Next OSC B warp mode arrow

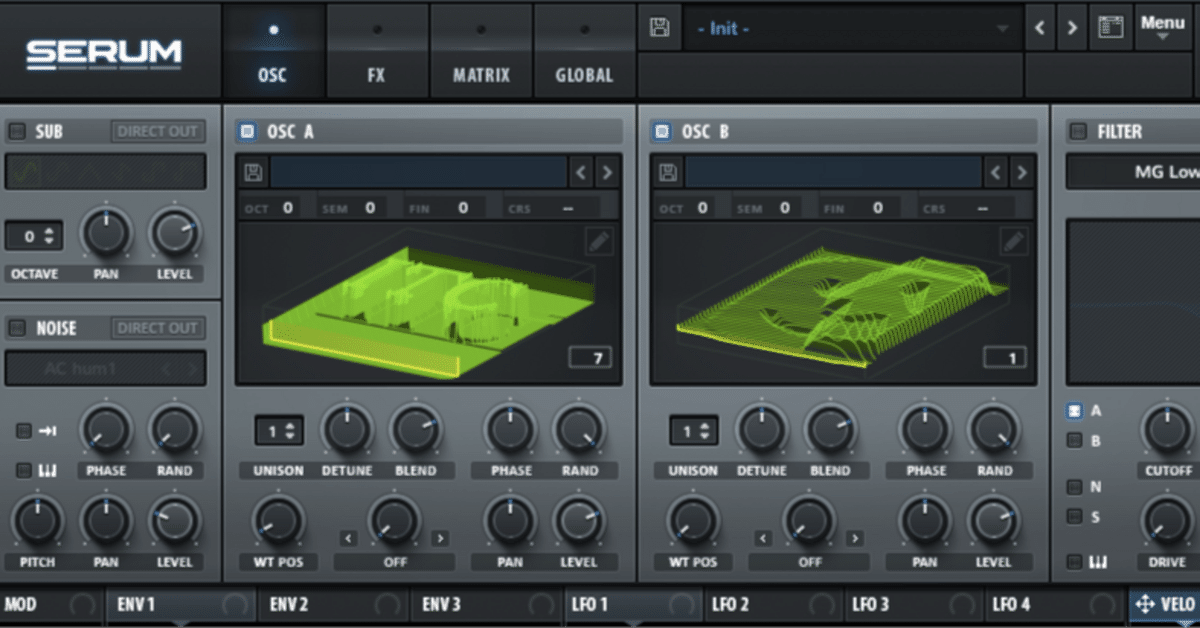[x=854, y=539]
